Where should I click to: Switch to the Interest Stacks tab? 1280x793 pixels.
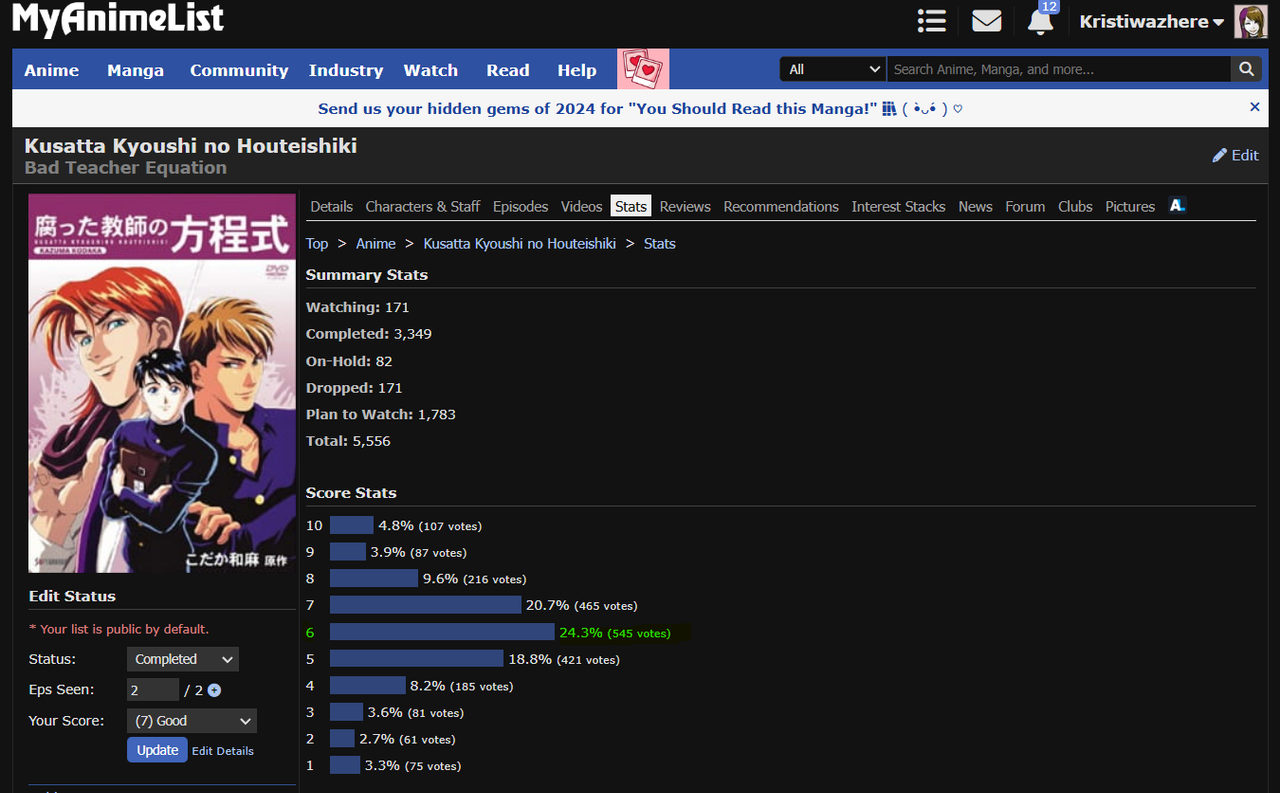coord(898,206)
